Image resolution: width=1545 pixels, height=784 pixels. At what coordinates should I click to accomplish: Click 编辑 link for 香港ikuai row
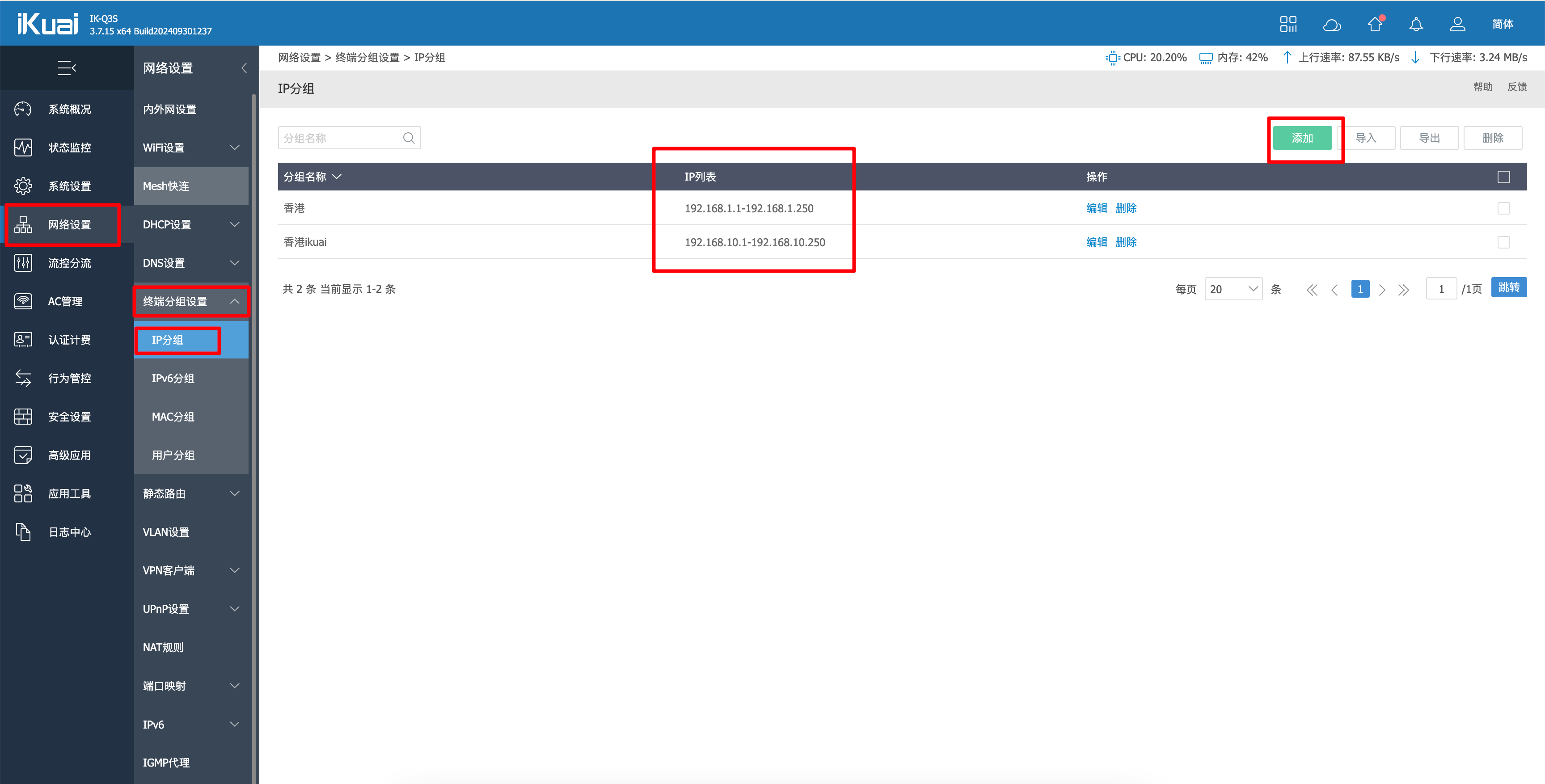pyautogui.click(x=1096, y=242)
